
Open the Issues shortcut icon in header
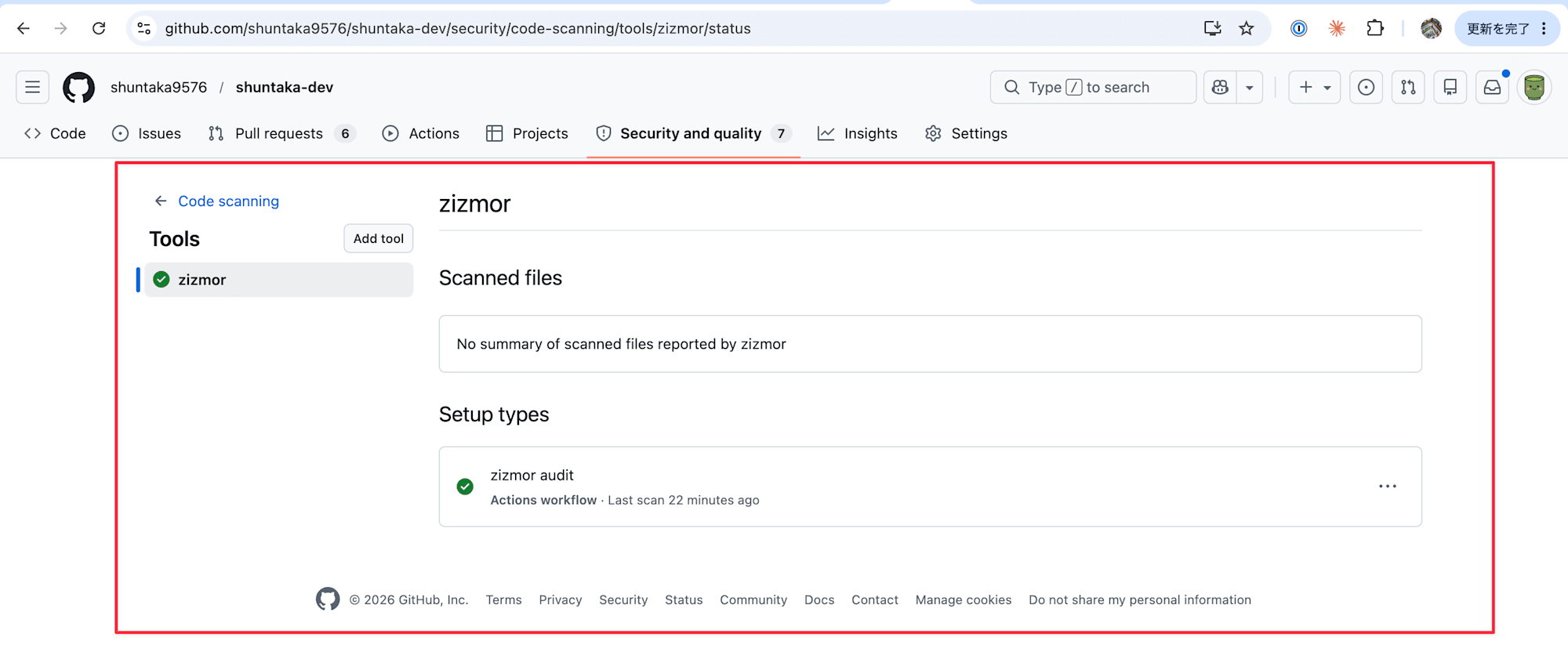(x=1366, y=87)
